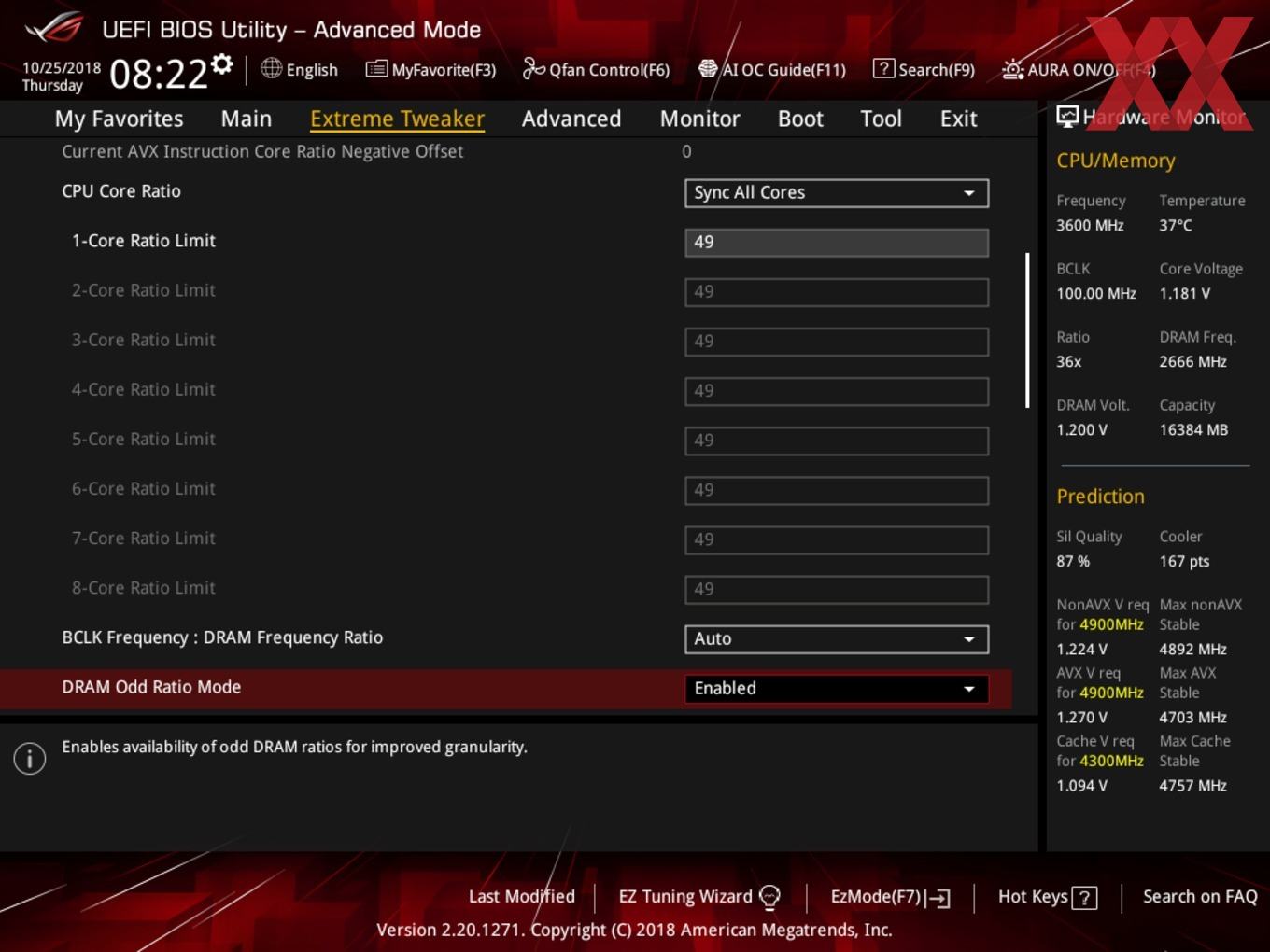Screen dimensions: 1270x952
Task: Click the 16384 MB capacity value
Action: tap(1193, 429)
